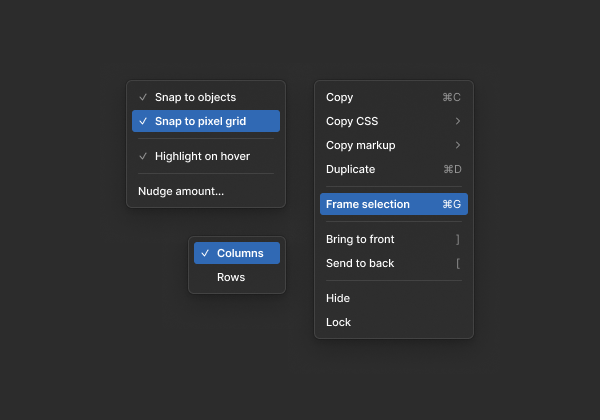Image resolution: width=600 pixels, height=420 pixels.
Task: Turn off Highlight on hover
Action: [x=202, y=156]
